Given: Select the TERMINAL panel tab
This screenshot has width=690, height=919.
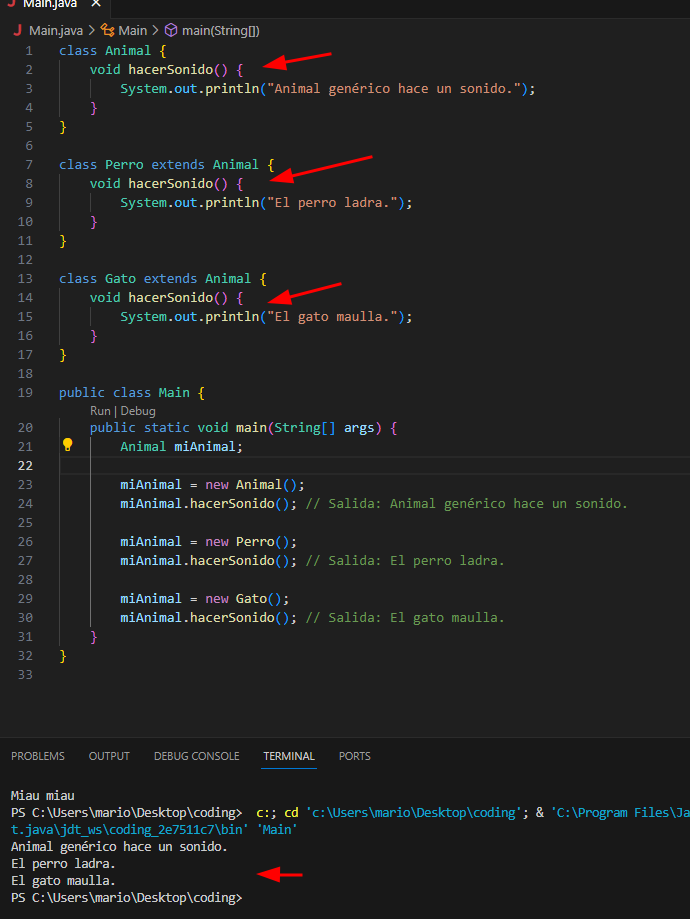Looking at the screenshot, I should click(x=289, y=756).
